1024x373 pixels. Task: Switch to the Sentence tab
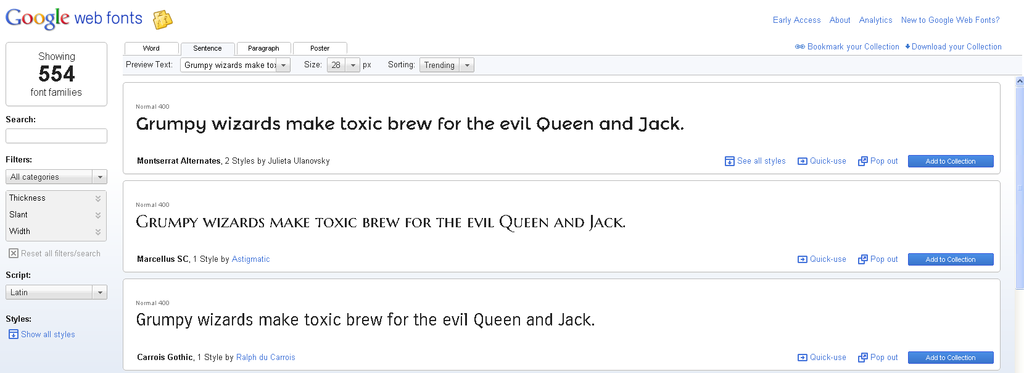(207, 48)
